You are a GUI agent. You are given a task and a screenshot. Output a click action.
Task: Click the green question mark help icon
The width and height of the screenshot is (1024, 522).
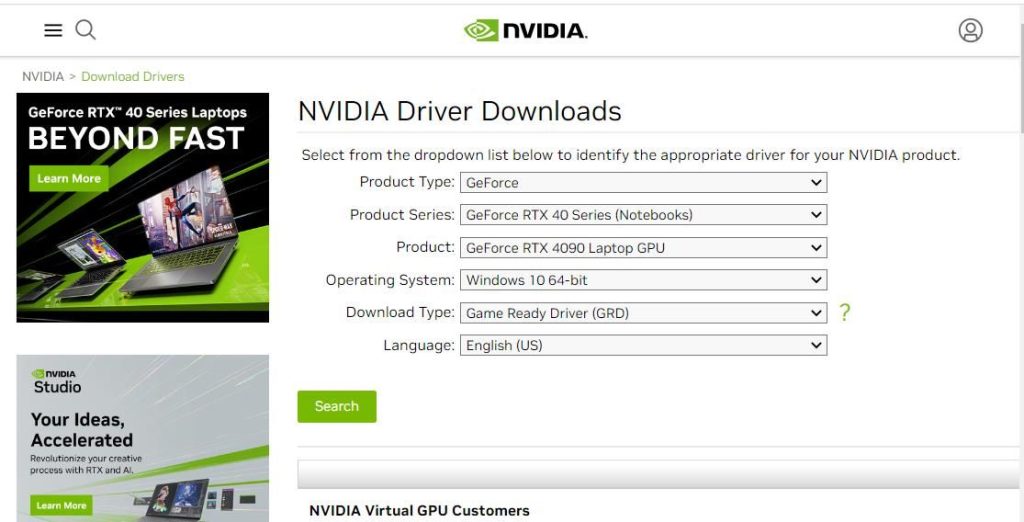point(845,313)
